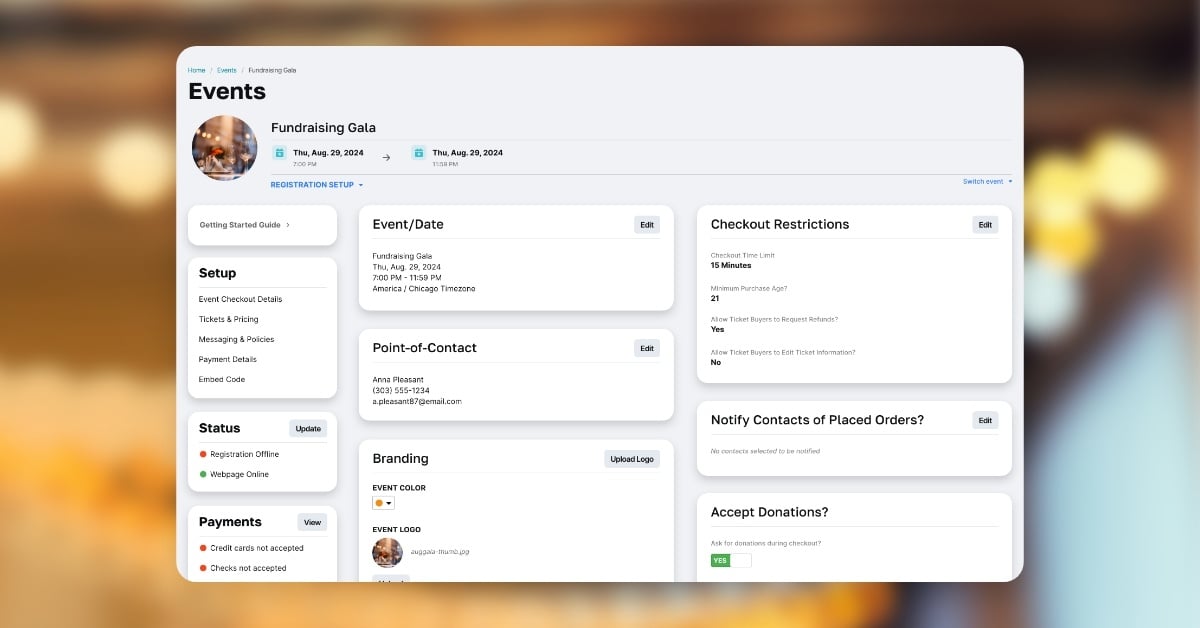1200x628 pixels.
Task: Edit the Point-of-Contact card
Action: [x=647, y=348]
